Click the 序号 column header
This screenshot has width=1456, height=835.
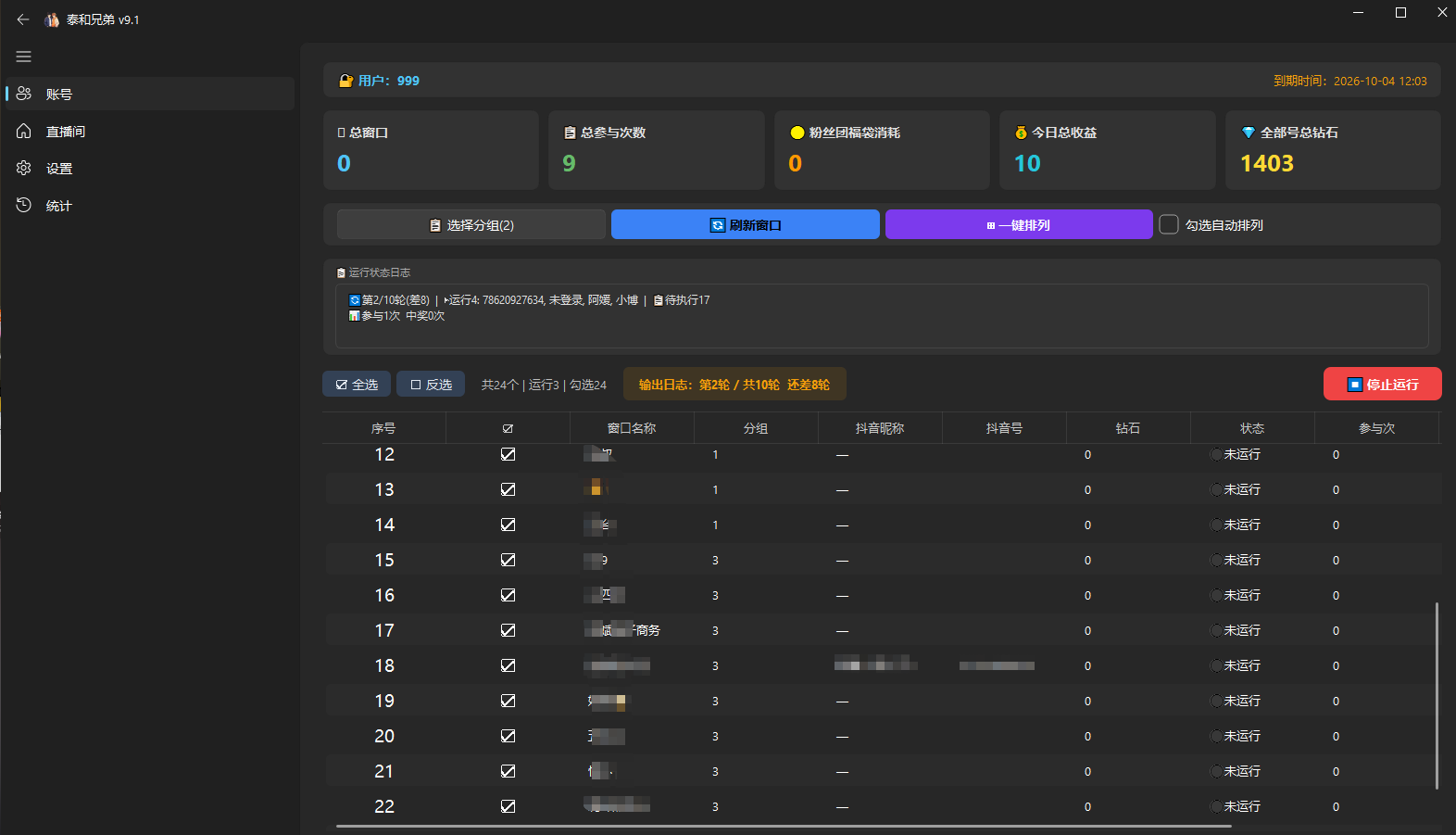click(x=383, y=428)
